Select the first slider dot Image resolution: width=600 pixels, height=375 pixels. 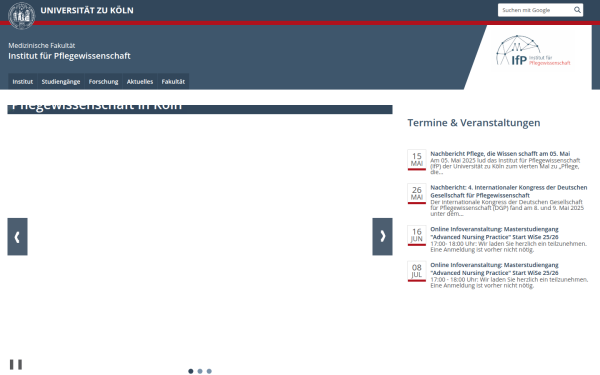click(191, 371)
